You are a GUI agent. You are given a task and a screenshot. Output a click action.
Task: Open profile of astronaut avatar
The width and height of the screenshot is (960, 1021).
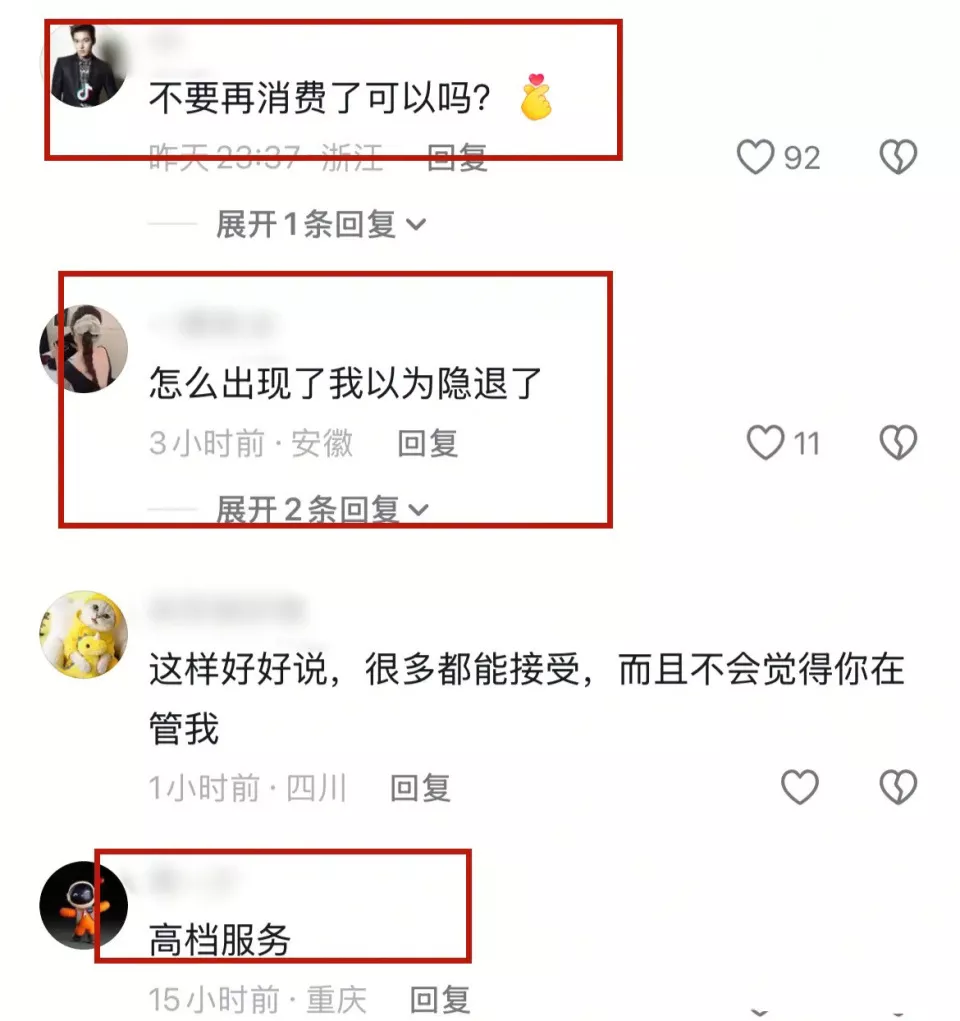[x=84, y=905]
